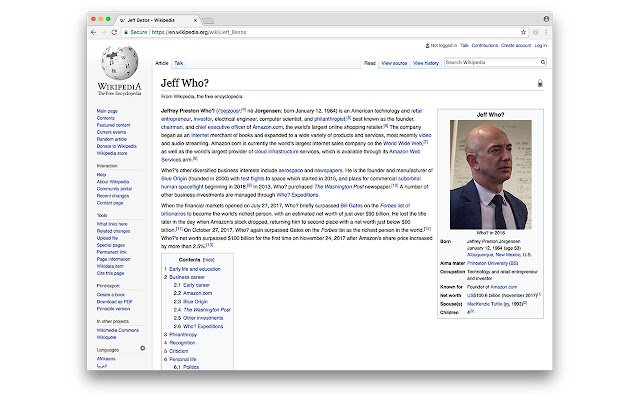Click Cite this page link
The width and height of the screenshot is (640, 400).
coord(110,273)
